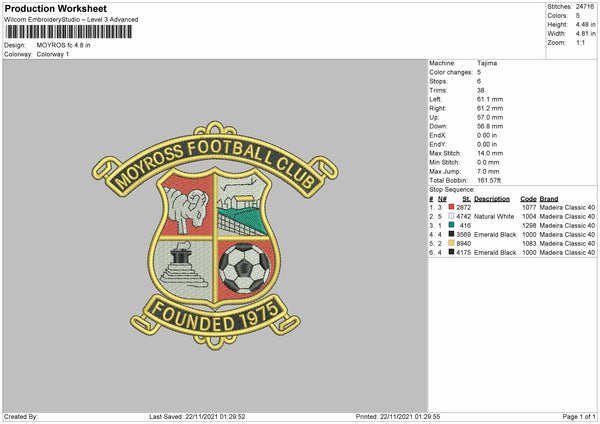Click the black swatch beside stitch count 3569
The image size is (600, 424).
pos(452,234)
